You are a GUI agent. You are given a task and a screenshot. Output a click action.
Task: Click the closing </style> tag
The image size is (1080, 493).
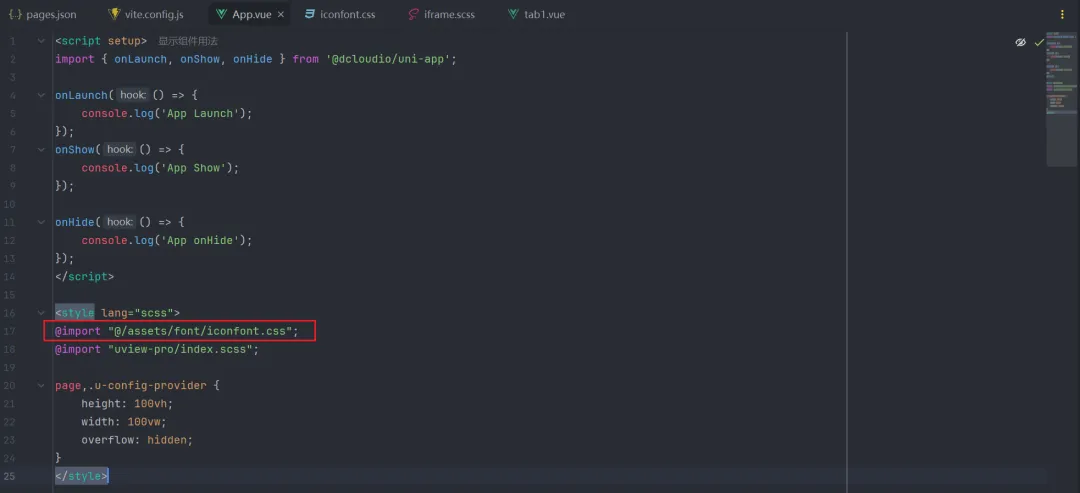81,476
